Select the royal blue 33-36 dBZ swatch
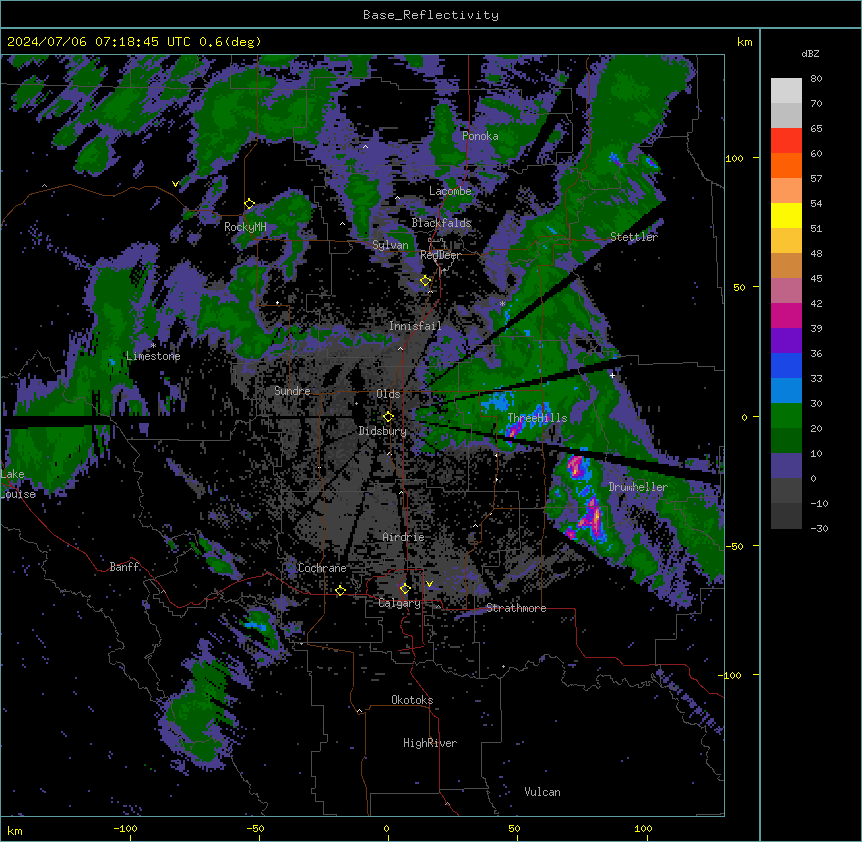Viewport: 862px width, 842px height. pos(786,365)
